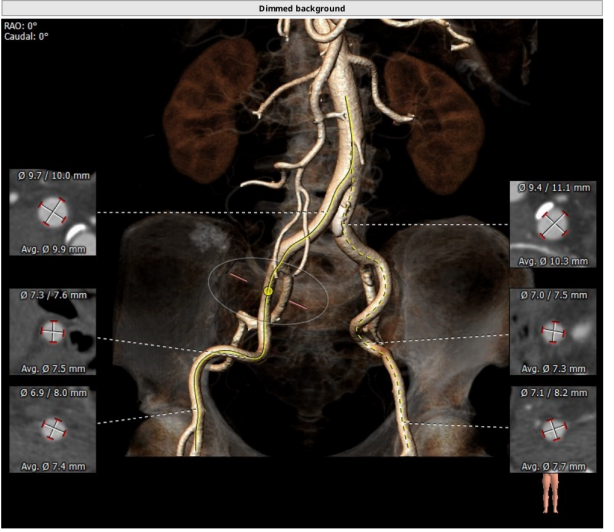This screenshot has width=614, height=532.
Task: Select the Avg. Ø 7.3 mm label
Action: click(553, 368)
